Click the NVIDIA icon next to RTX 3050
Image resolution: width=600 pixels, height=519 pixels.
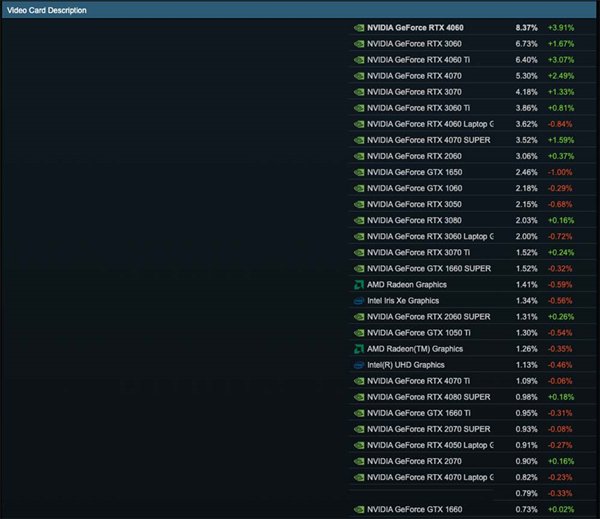pyautogui.click(x=359, y=205)
